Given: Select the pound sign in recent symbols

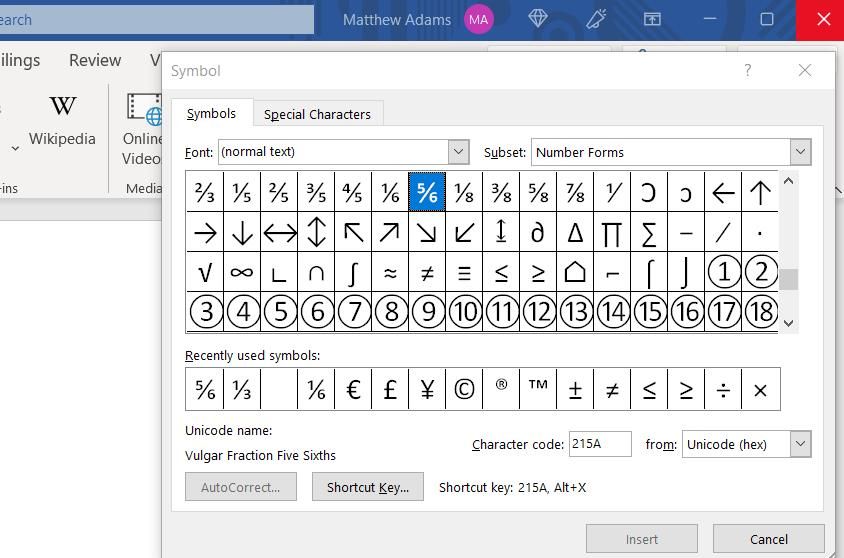Looking at the screenshot, I should 390,389.
